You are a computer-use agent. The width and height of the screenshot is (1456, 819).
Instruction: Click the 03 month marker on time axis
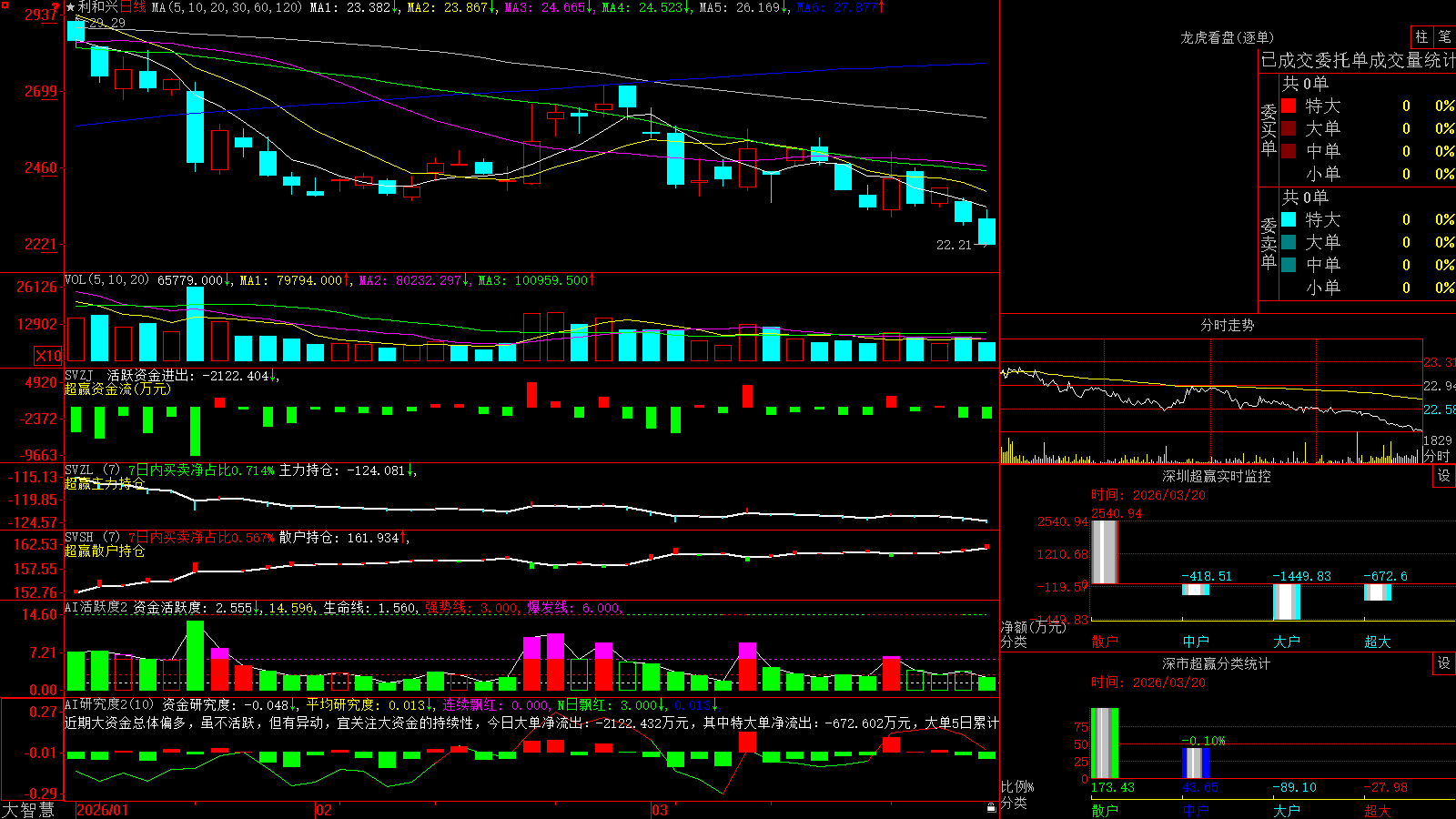tap(660, 810)
